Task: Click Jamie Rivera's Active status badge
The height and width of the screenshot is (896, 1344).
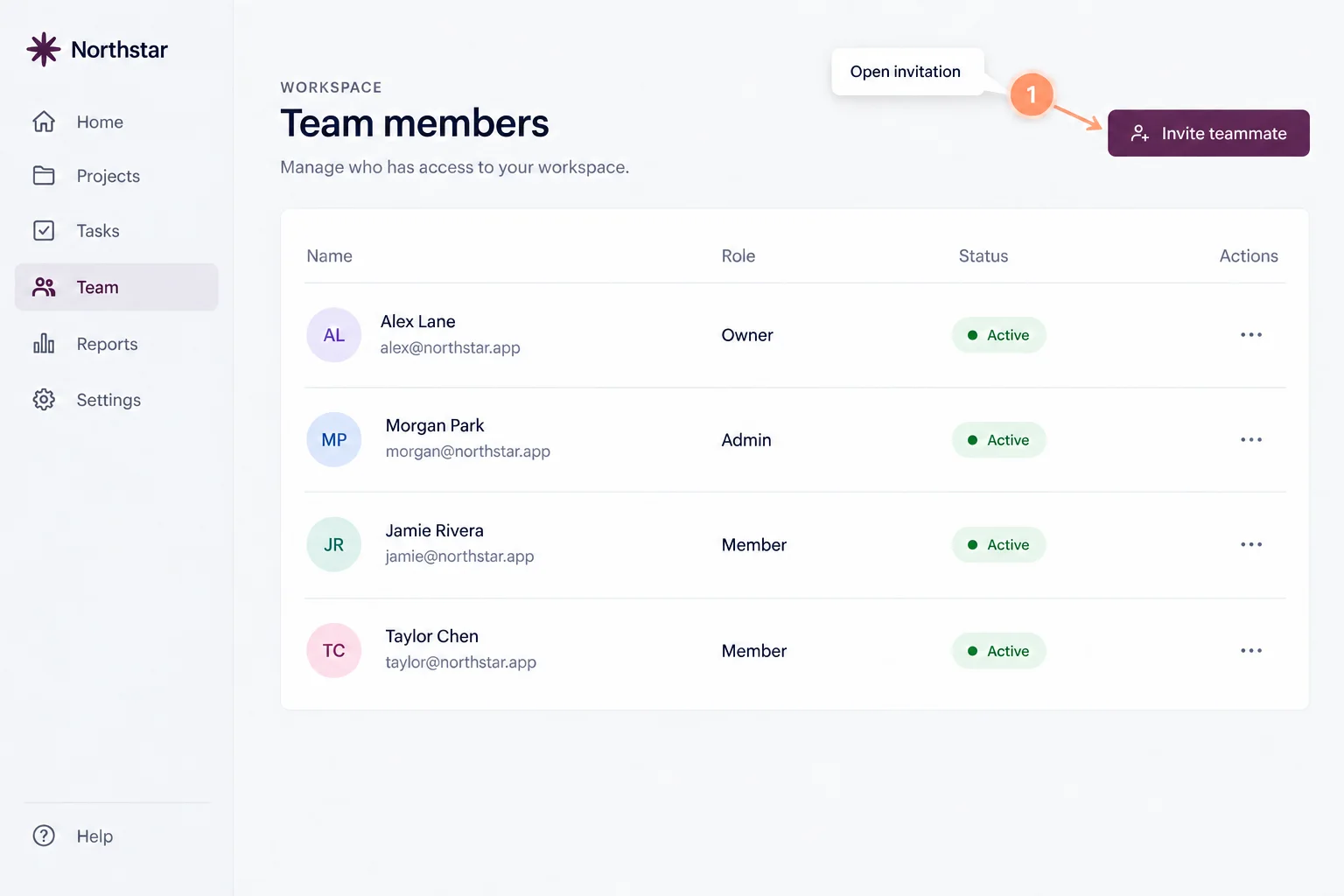Action: click(x=998, y=544)
